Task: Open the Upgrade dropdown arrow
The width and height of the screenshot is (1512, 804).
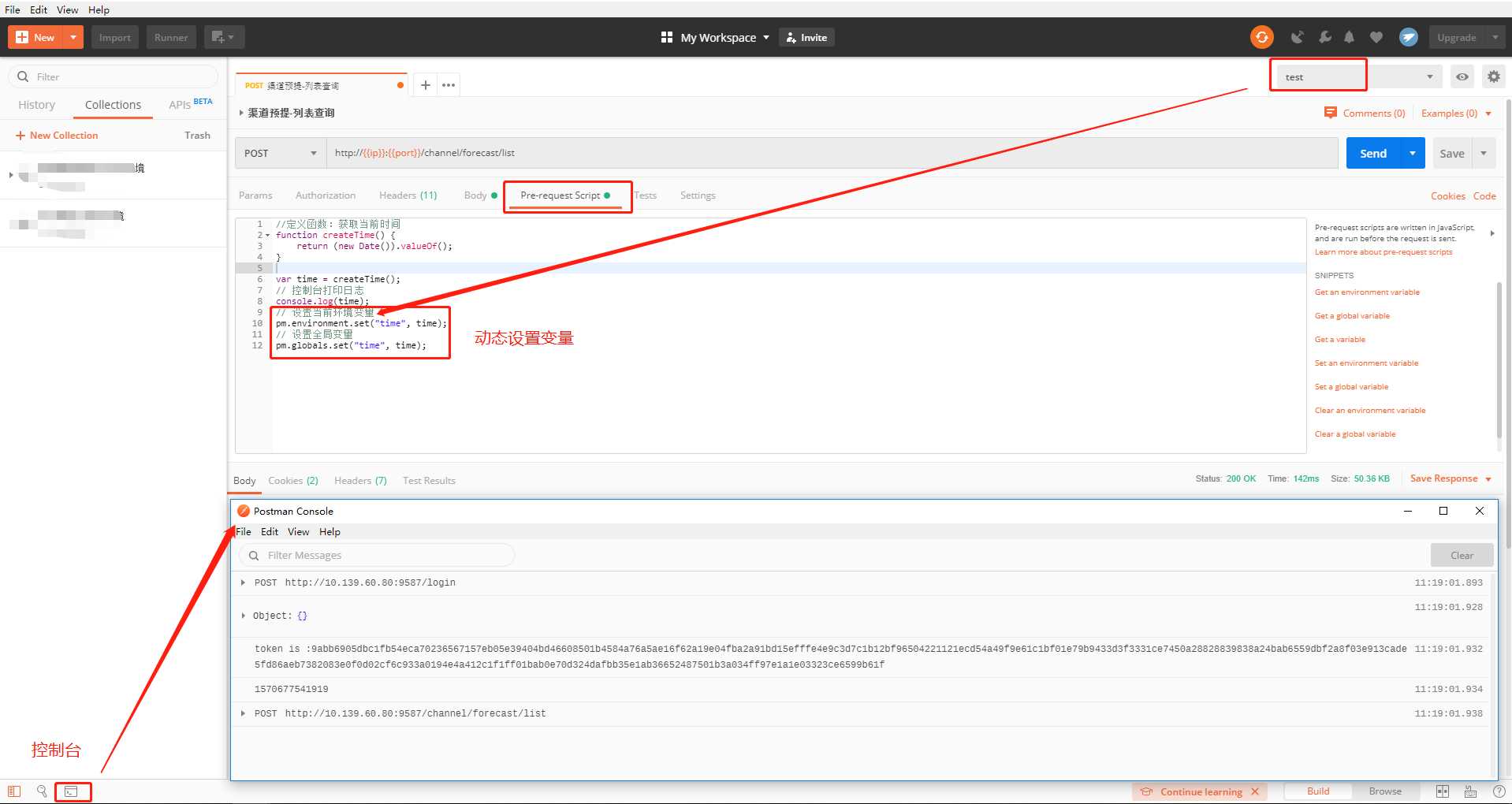Action: point(1495,37)
